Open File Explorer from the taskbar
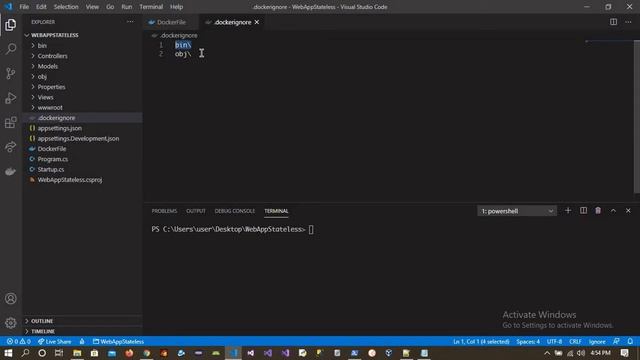 (x=77, y=353)
